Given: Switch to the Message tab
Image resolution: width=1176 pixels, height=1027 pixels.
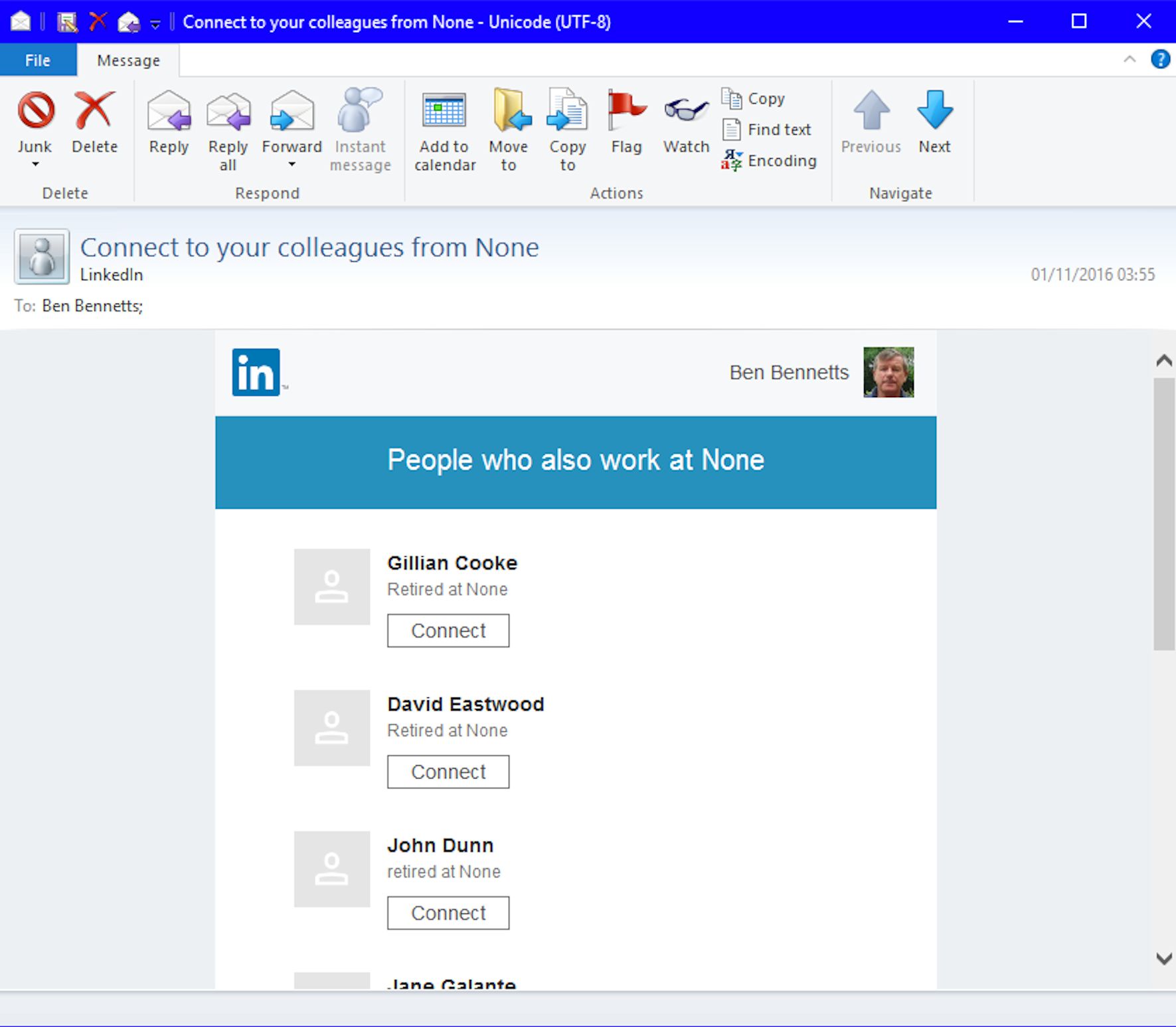Looking at the screenshot, I should [x=128, y=60].
